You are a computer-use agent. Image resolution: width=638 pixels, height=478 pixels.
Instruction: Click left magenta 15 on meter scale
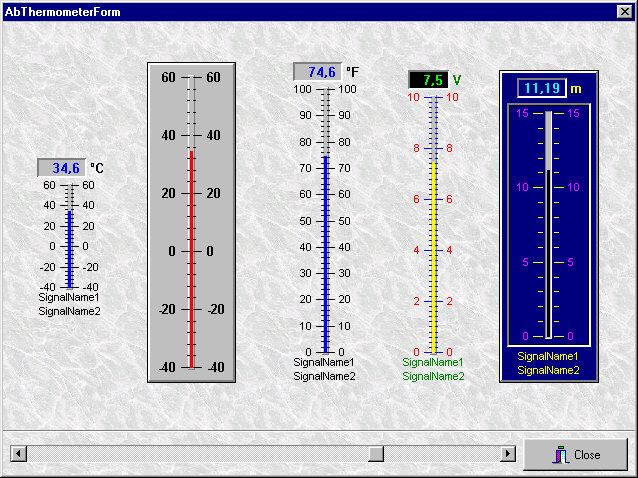coord(522,113)
